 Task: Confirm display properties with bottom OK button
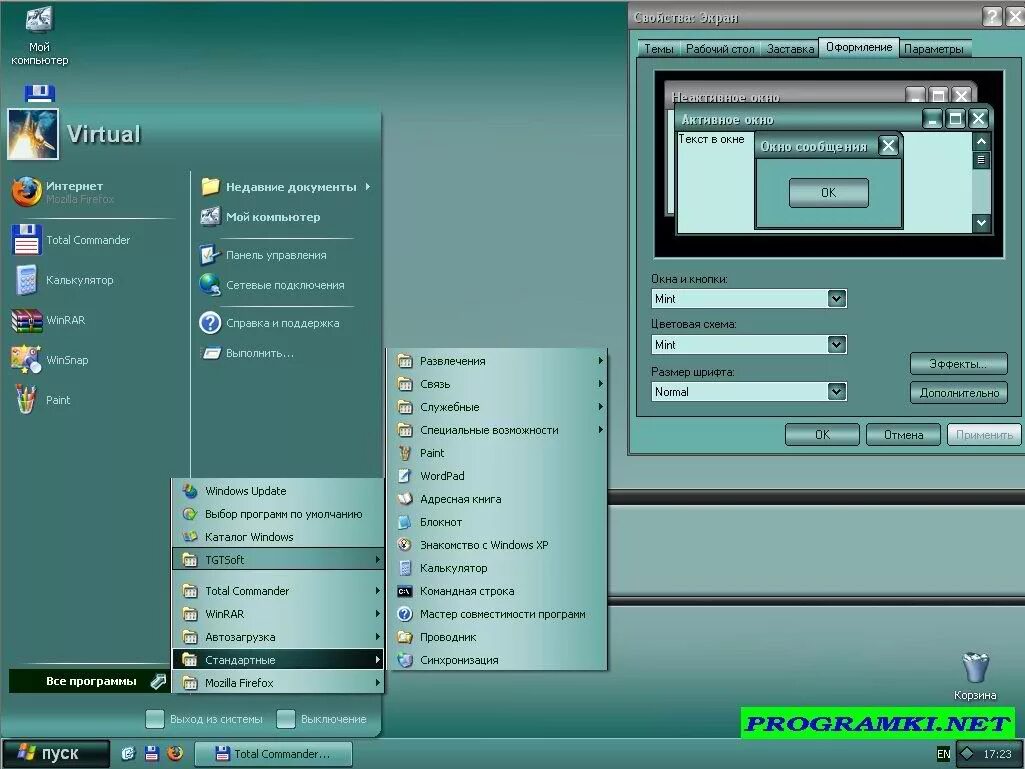pyautogui.click(x=822, y=435)
